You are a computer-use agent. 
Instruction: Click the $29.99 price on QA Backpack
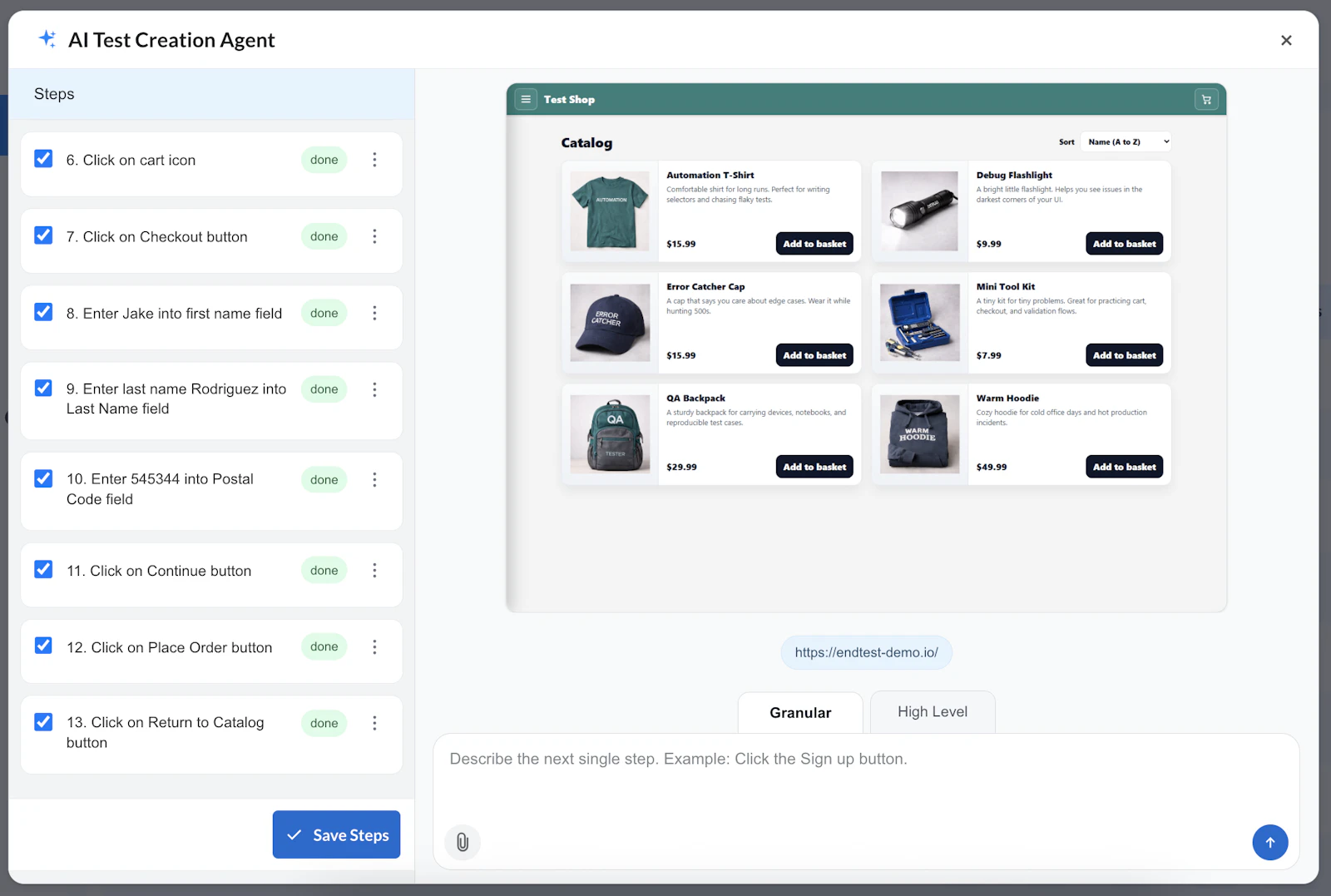tap(681, 467)
